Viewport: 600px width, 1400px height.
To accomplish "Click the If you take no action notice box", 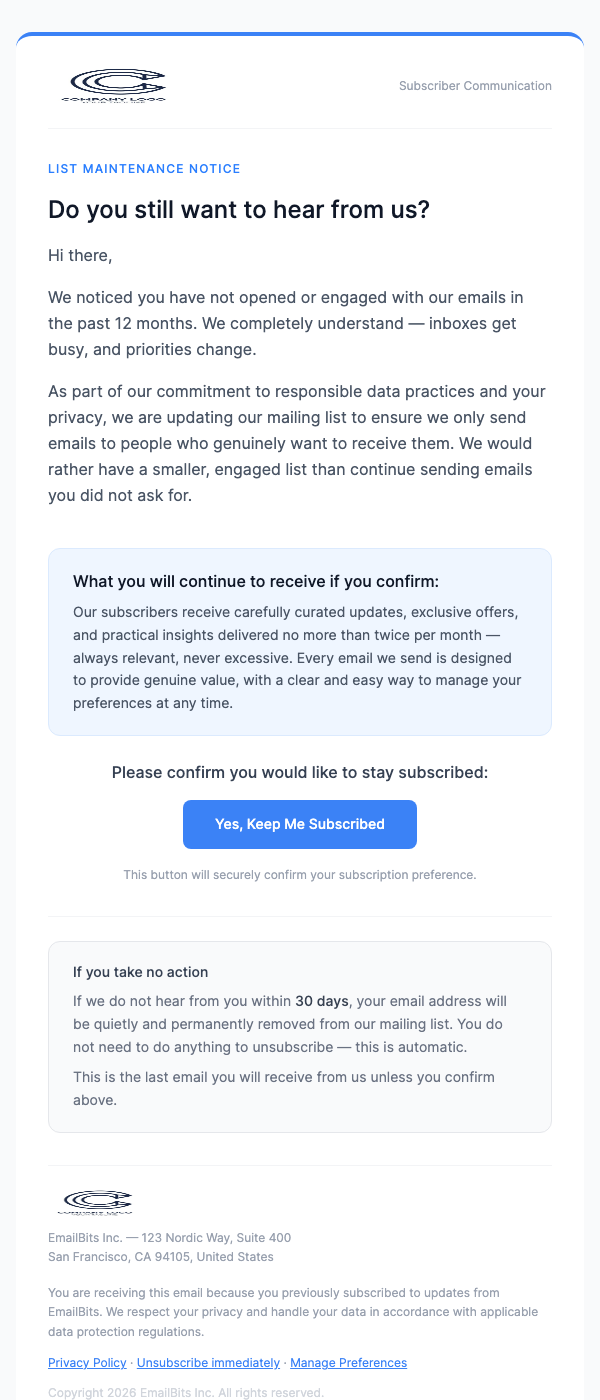I will pyautogui.click(x=299, y=1036).
